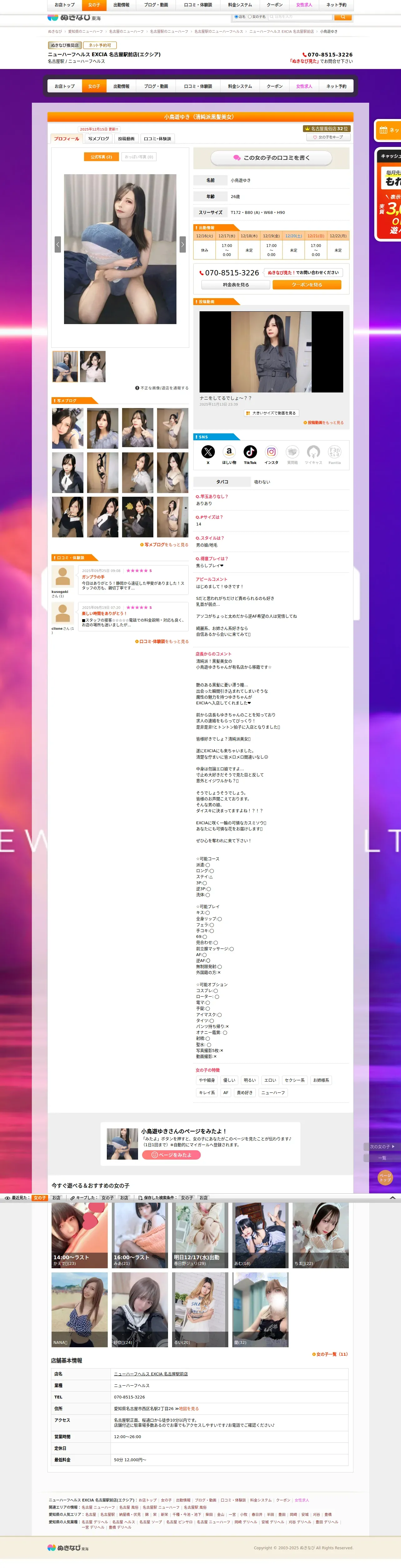This screenshot has width=401, height=1568.
Task: Click the キャッシュ campaign side banner
Action: click(x=388, y=195)
